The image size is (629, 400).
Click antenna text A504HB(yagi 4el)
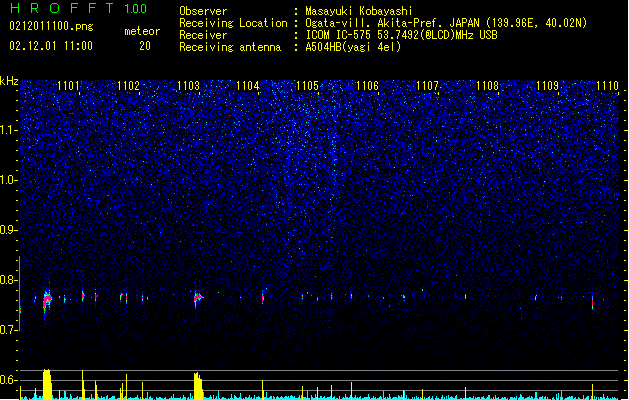(353, 47)
